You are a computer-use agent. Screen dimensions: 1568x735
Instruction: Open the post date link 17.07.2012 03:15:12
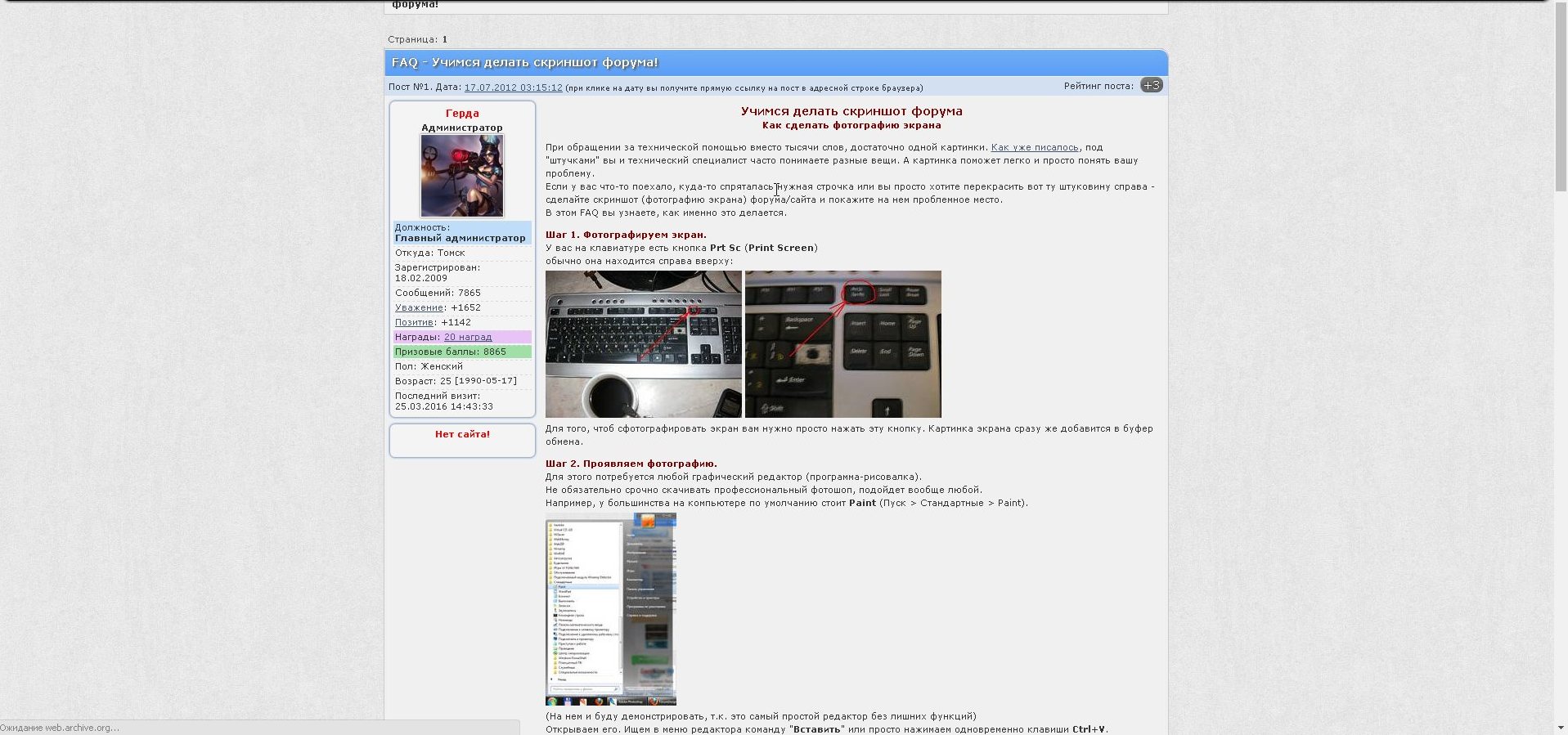pyautogui.click(x=513, y=87)
